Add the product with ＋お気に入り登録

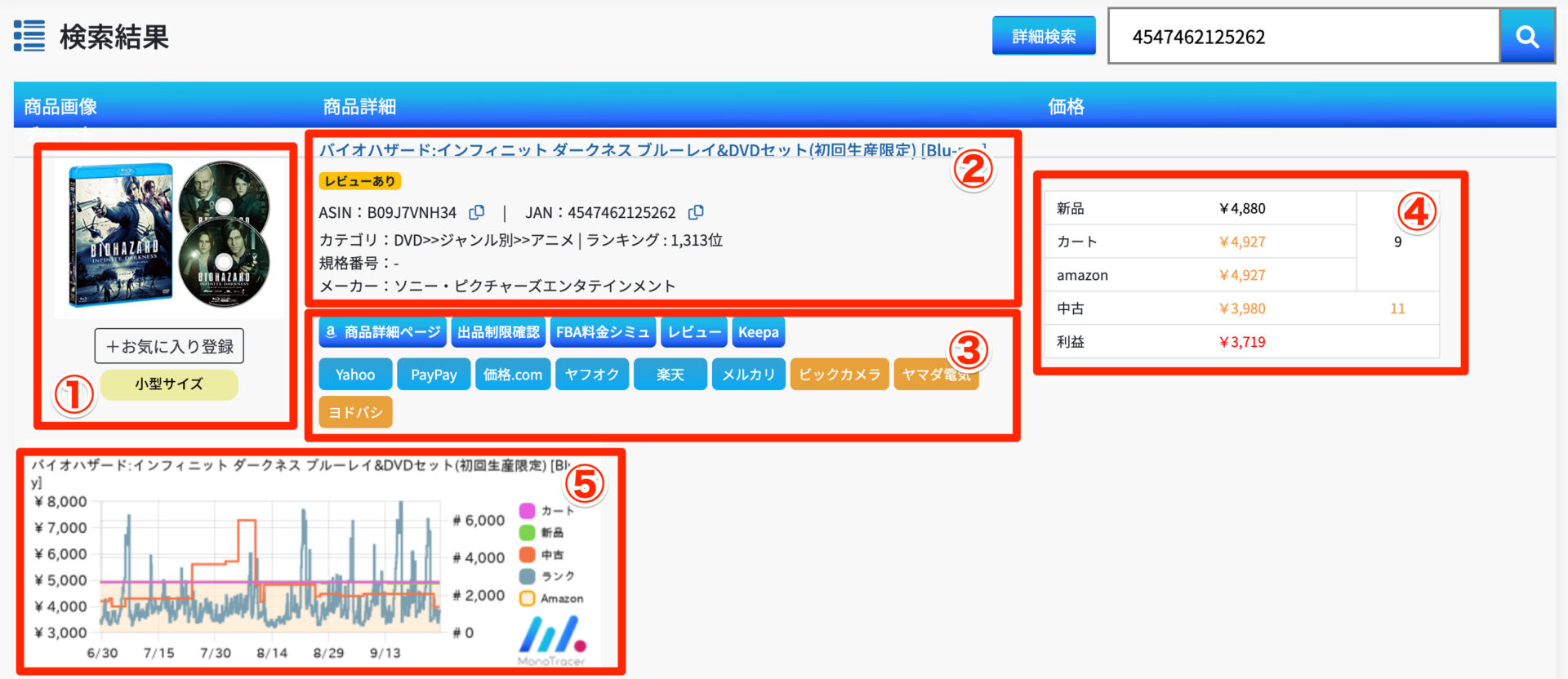169,346
